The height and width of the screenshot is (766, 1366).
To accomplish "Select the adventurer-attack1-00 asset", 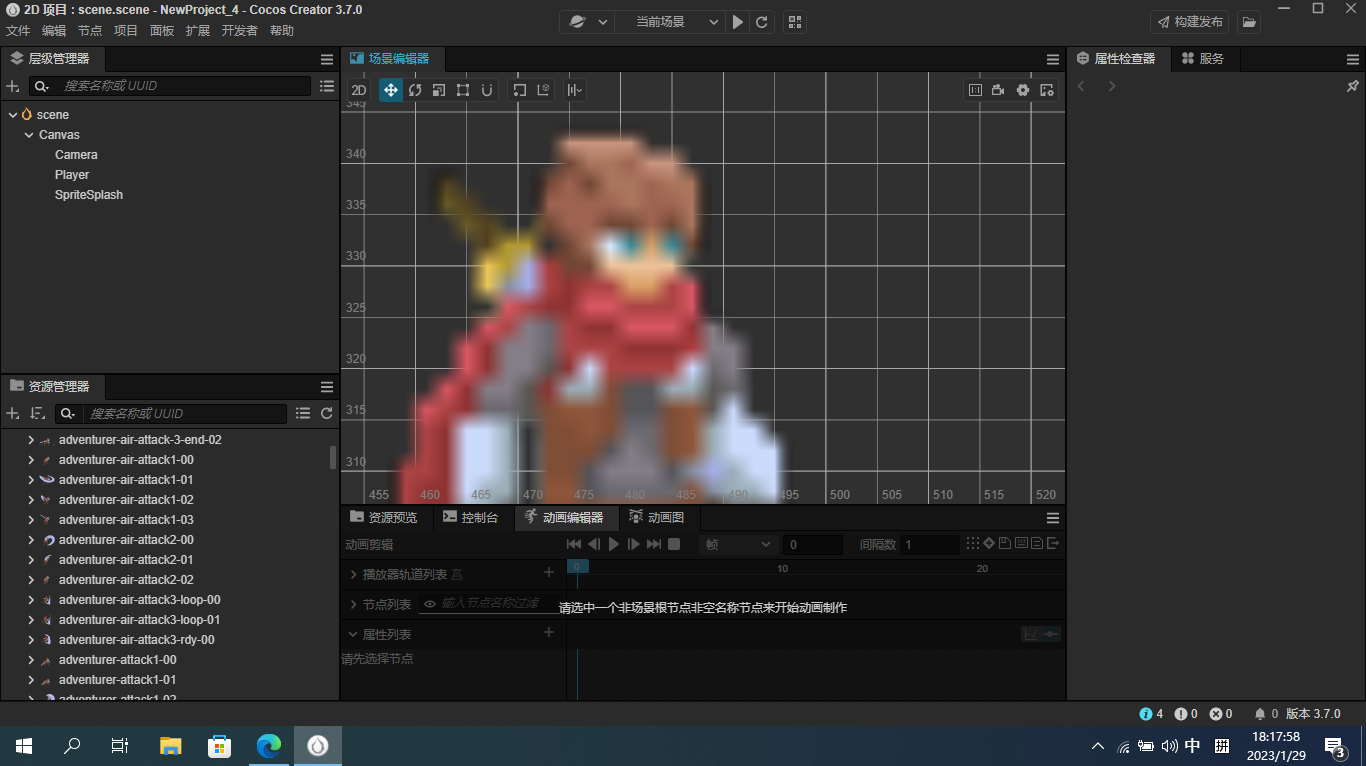I will point(117,660).
